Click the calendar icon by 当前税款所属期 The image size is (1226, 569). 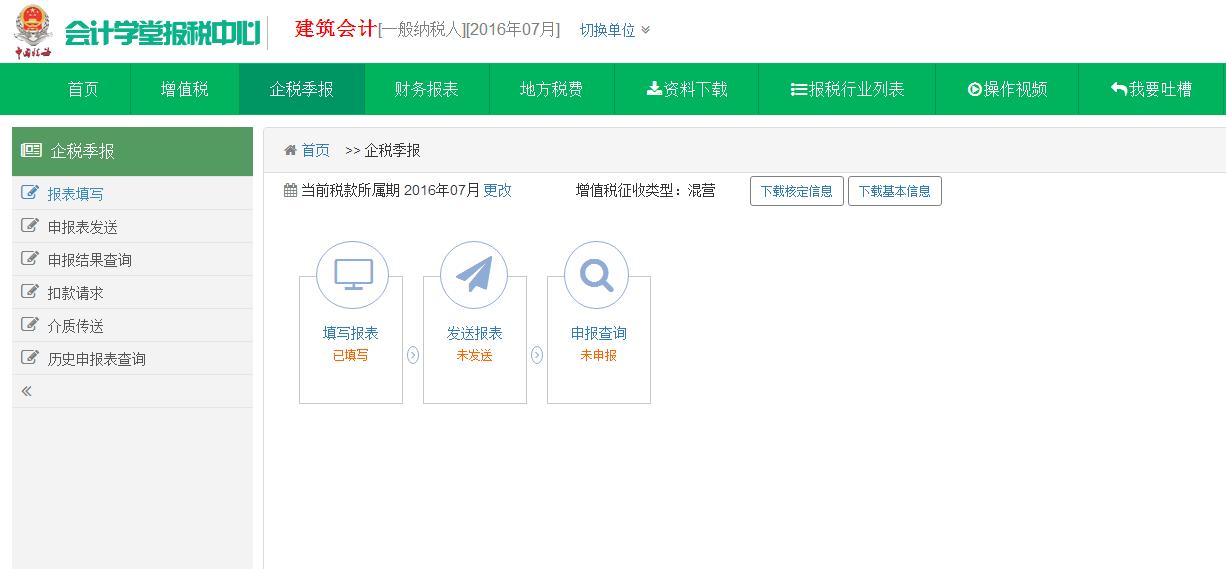[x=290, y=190]
